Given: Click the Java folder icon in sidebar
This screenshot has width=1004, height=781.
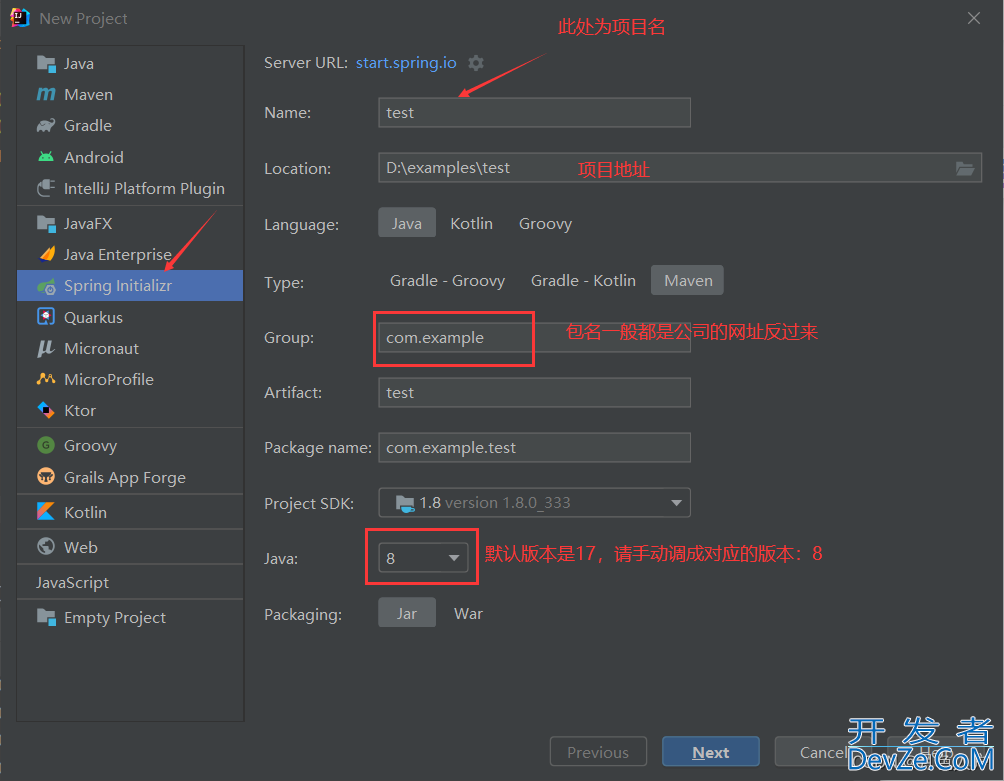Looking at the screenshot, I should (46, 63).
